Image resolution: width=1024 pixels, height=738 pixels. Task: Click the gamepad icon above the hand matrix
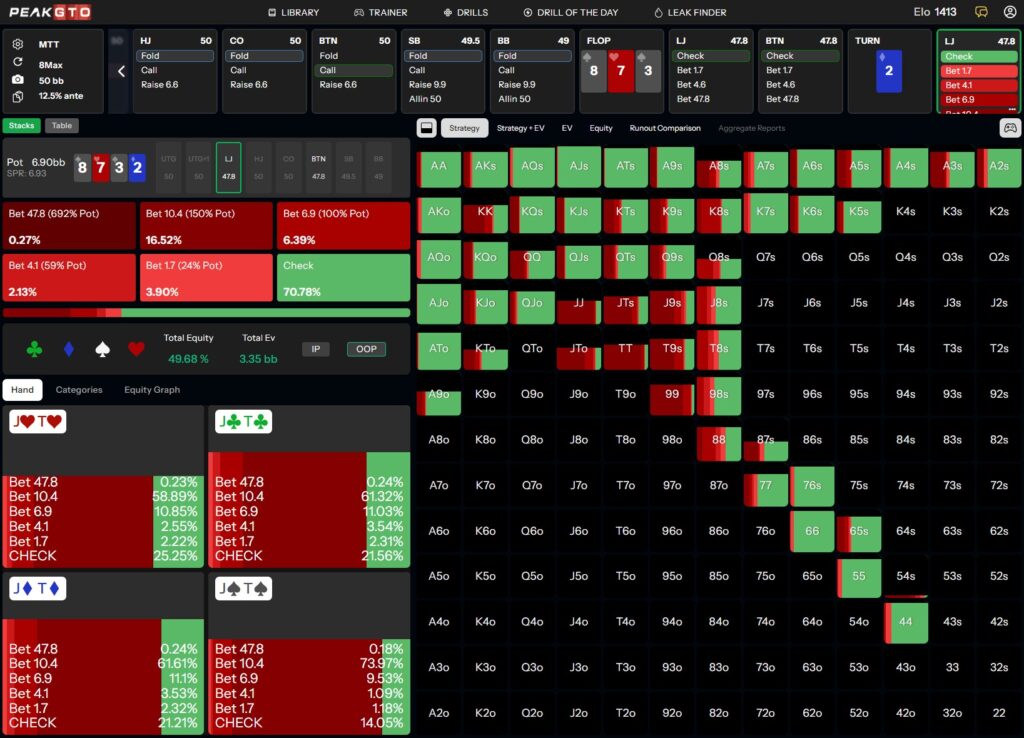(x=1010, y=128)
